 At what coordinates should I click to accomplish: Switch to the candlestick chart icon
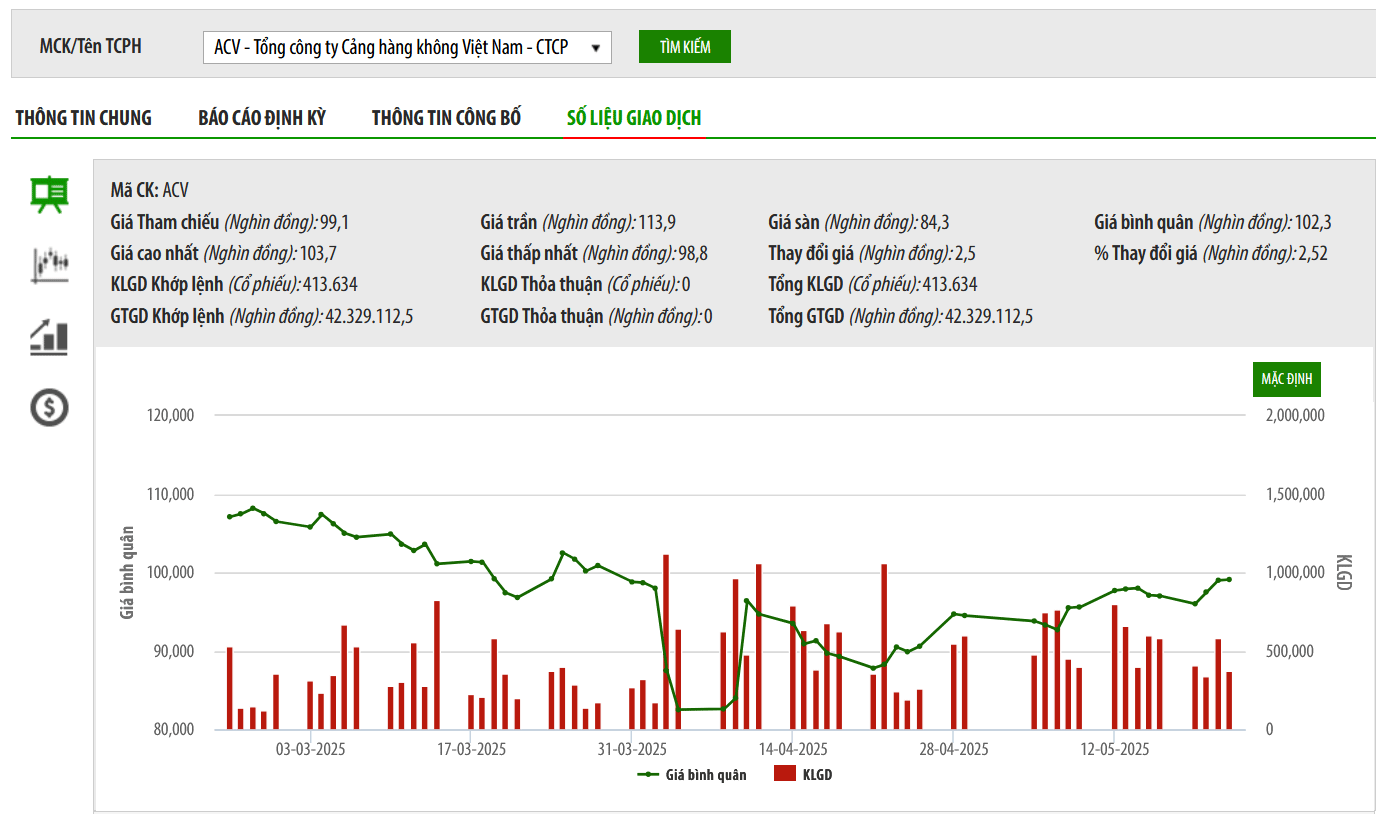click(x=49, y=265)
